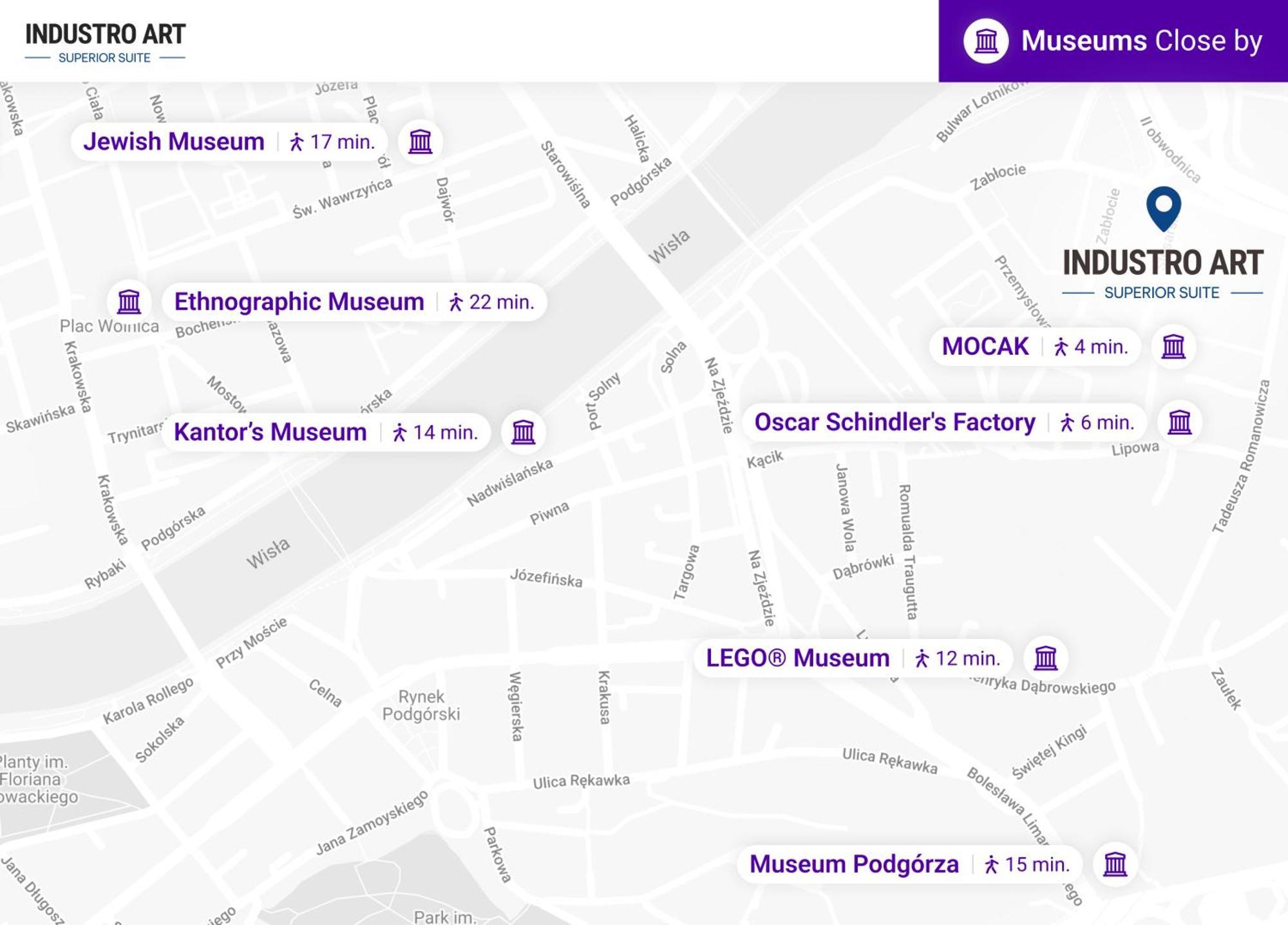Click the 'Tadeusza Romanowicza' street label
The width and height of the screenshot is (1288, 925).
1240,456
